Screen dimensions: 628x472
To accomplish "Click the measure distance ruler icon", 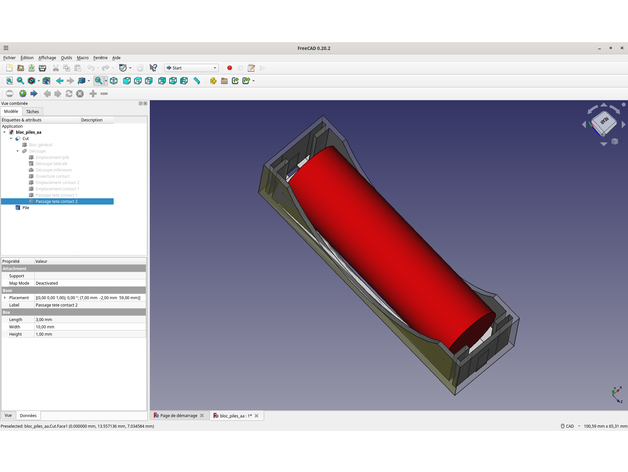I will [x=197, y=81].
